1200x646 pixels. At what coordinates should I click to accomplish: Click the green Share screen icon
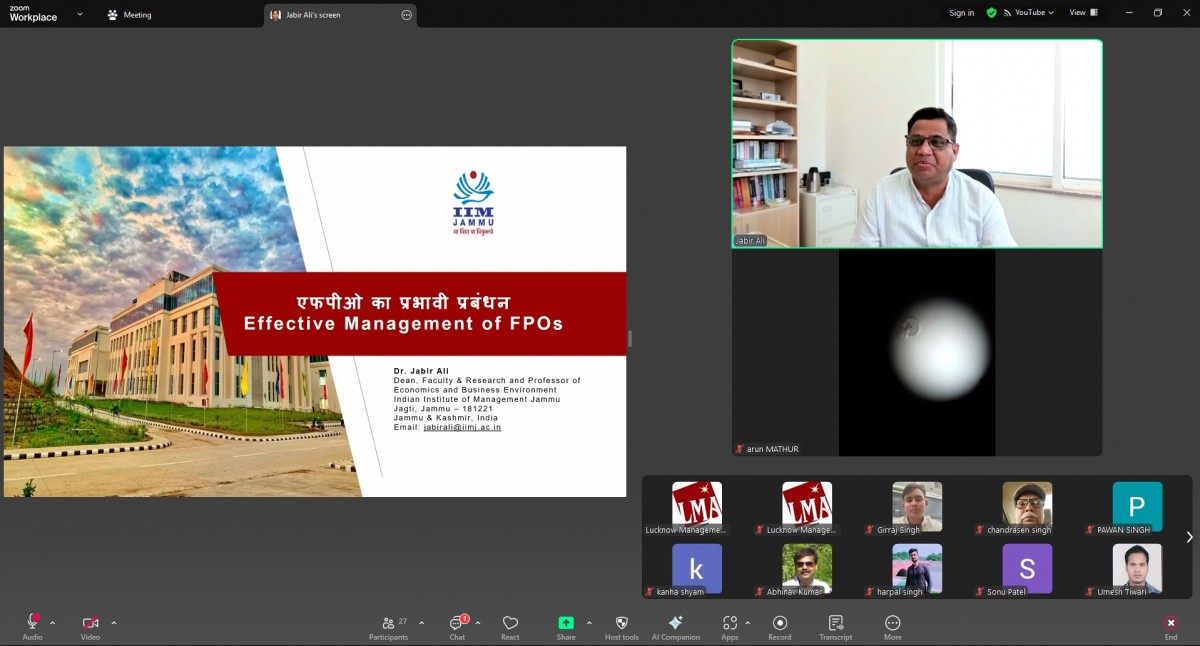(566, 624)
